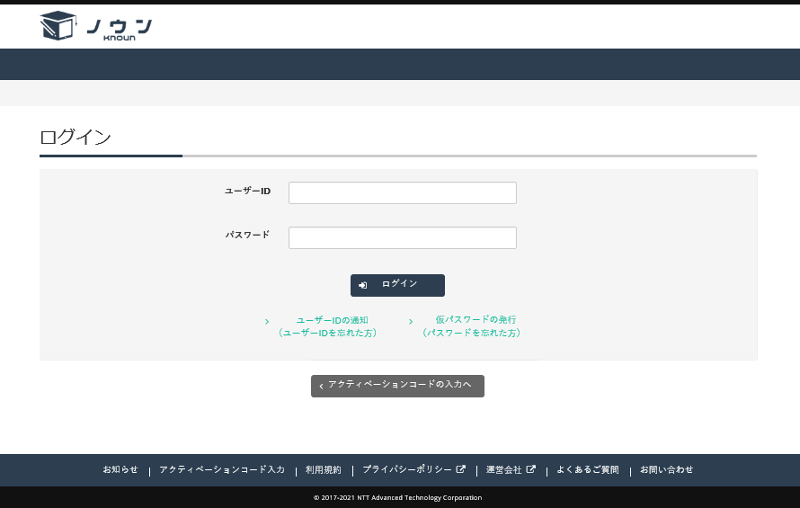Go to アクティベーションコードの入力へ button
Image resolution: width=800 pixels, height=508 pixels.
pos(398,386)
